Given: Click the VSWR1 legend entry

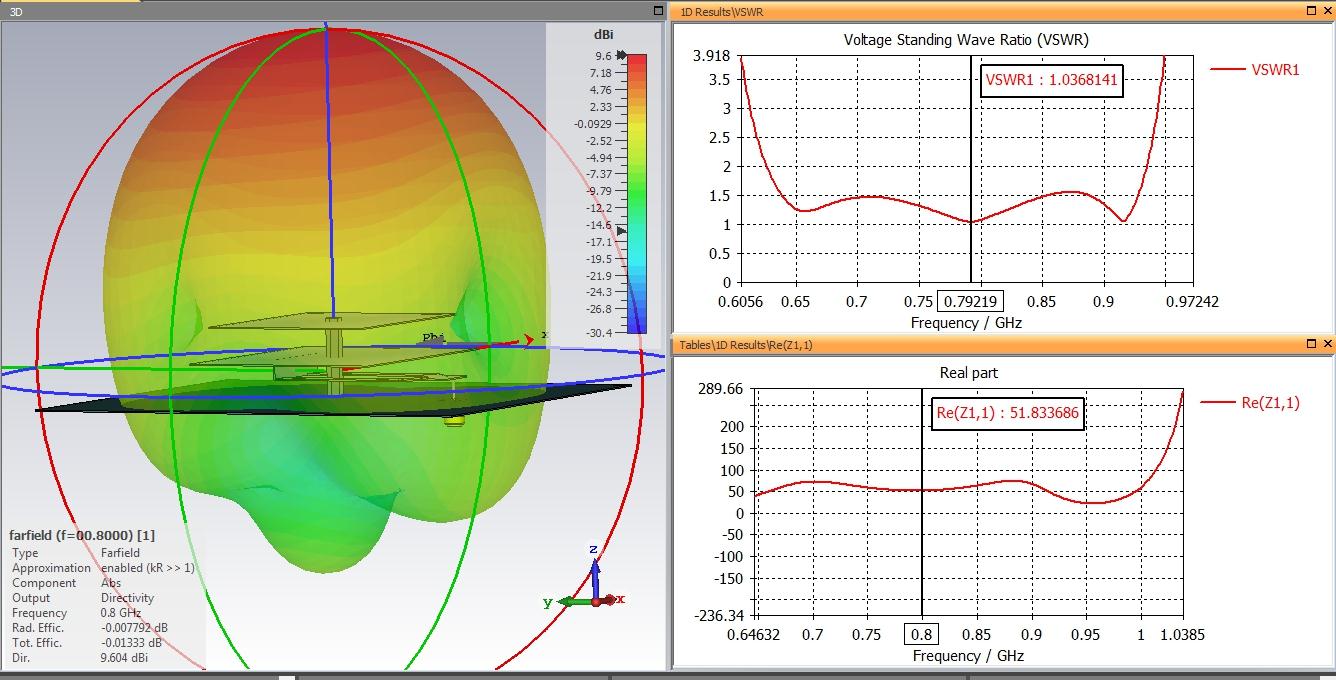Looking at the screenshot, I should click(x=1255, y=69).
